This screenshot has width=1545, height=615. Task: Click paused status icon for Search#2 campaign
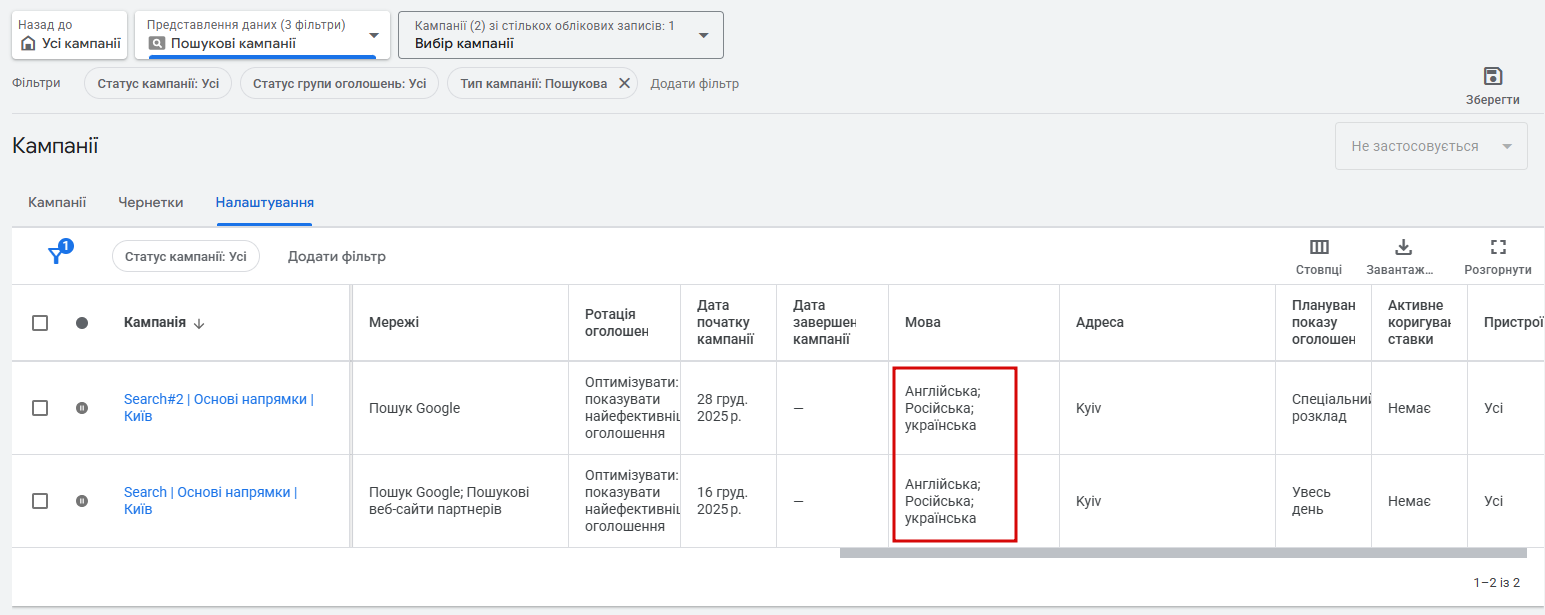[x=82, y=408]
